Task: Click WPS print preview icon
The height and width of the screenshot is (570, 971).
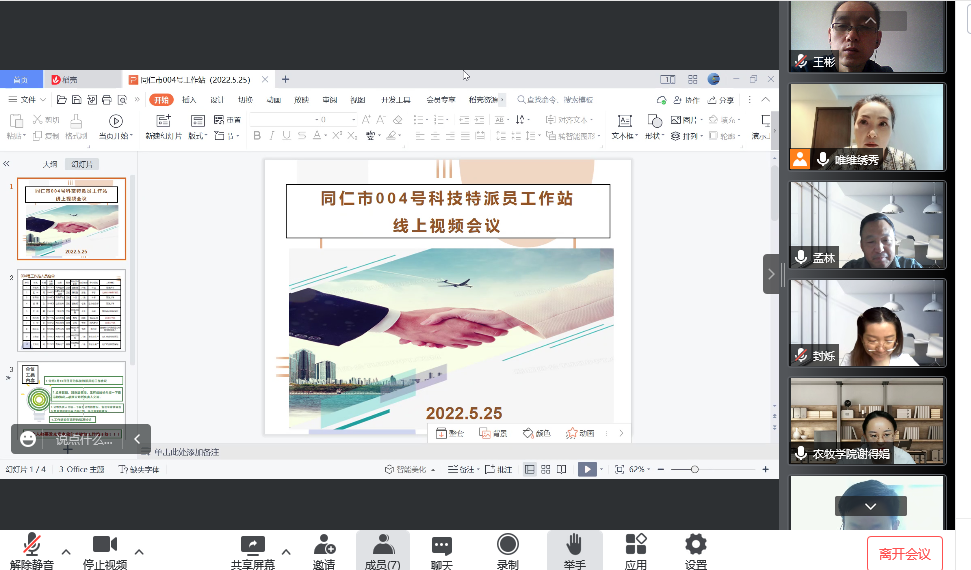Action: [122, 100]
